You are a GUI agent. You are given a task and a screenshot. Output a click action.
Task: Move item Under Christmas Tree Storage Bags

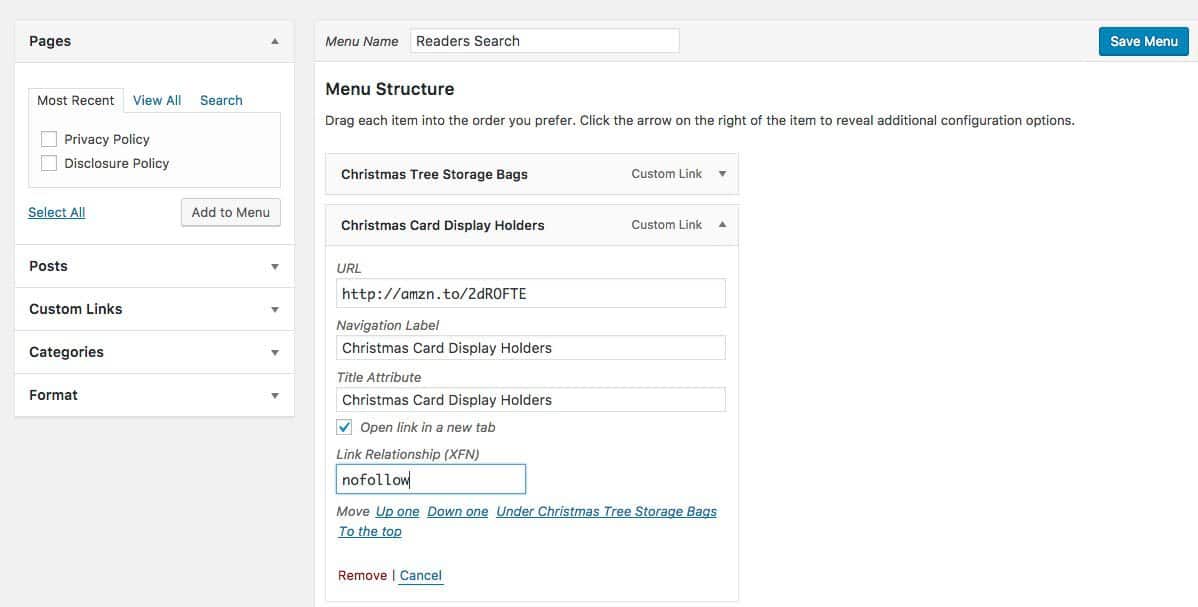(x=607, y=511)
